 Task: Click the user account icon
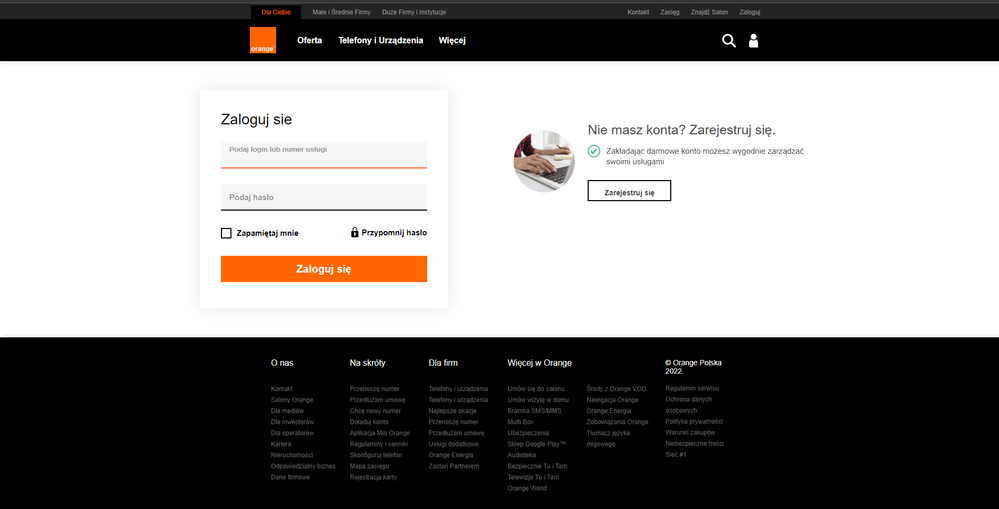click(x=754, y=40)
